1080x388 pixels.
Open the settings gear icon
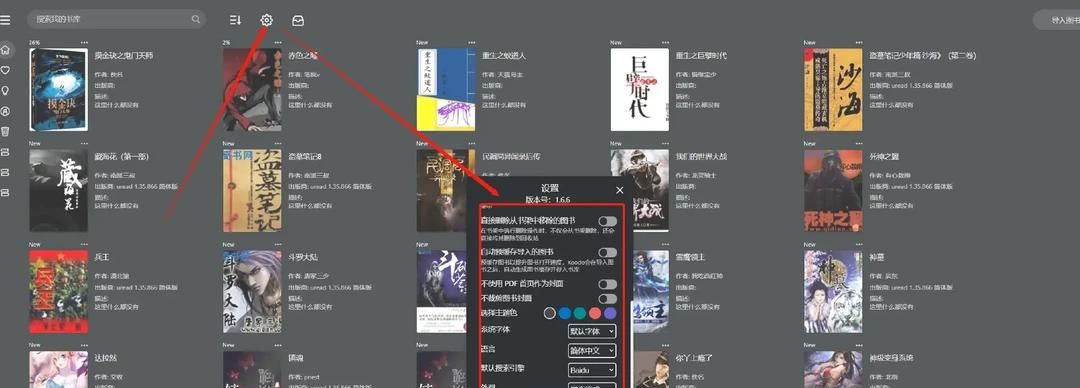(x=267, y=20)
